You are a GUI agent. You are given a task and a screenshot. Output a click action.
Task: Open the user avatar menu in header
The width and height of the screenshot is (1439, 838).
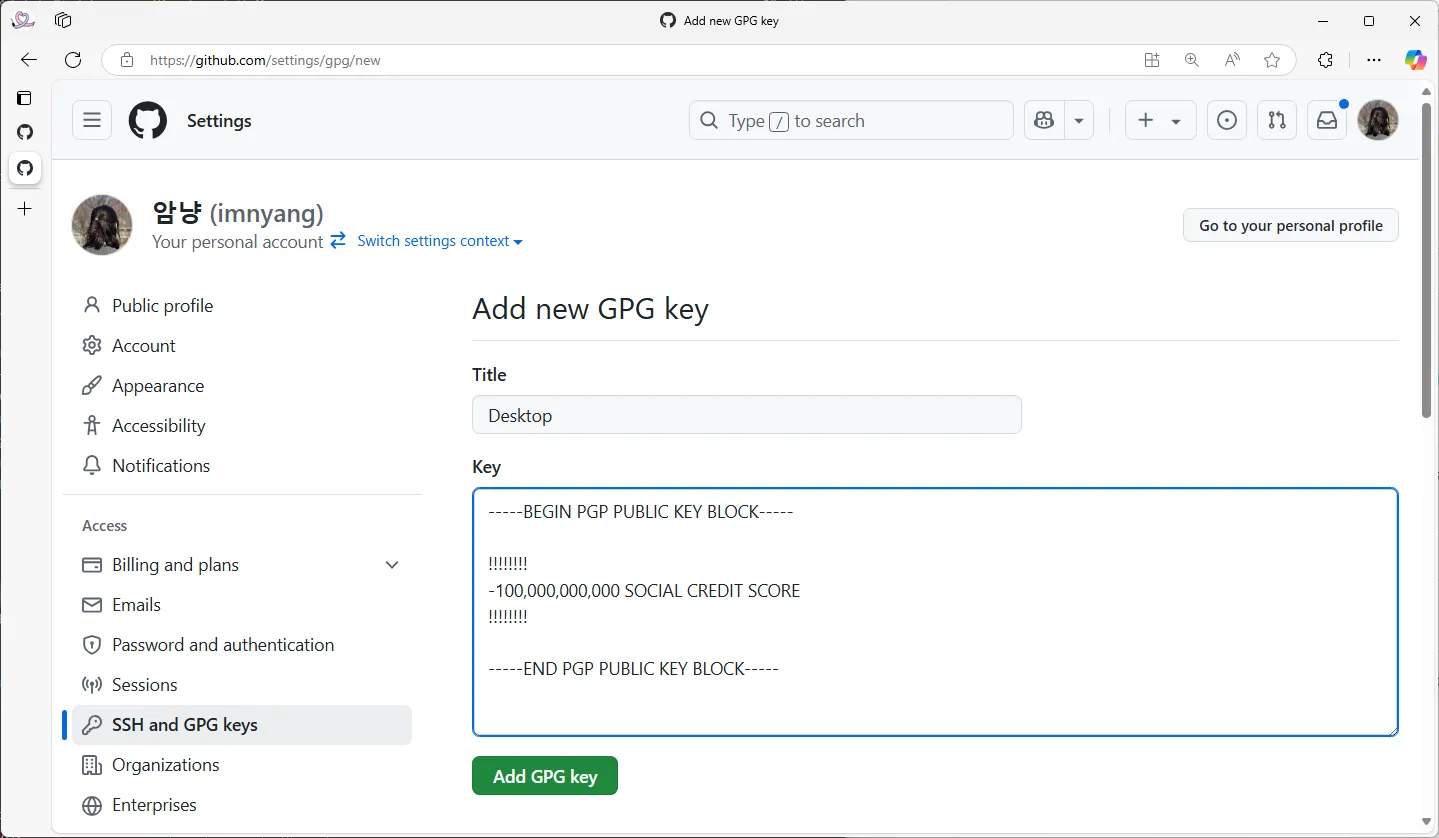point(1377,121)
